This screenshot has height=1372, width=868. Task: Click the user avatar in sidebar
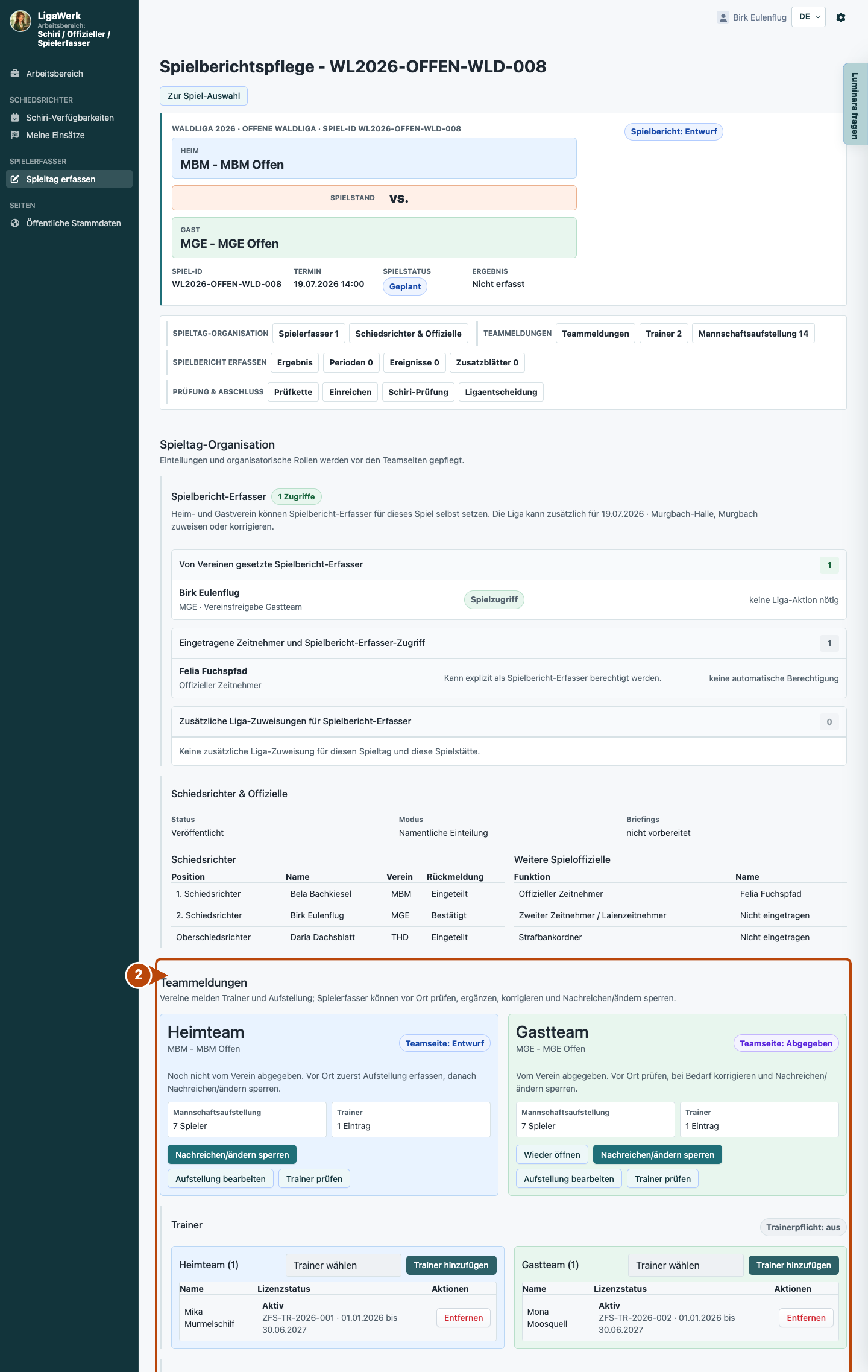(x=20, y=21)
